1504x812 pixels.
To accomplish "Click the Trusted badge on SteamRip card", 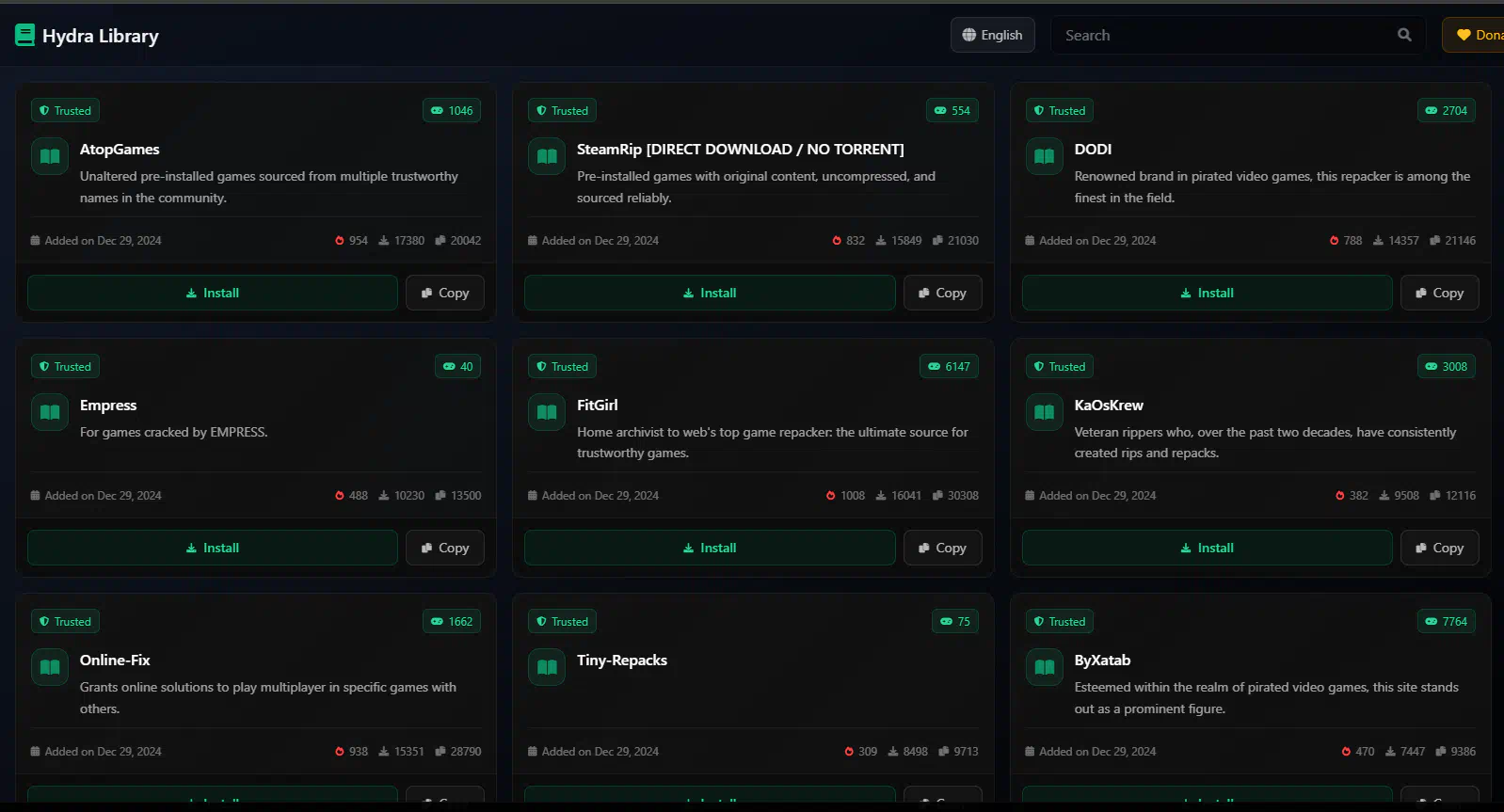I will click(562, 110).
